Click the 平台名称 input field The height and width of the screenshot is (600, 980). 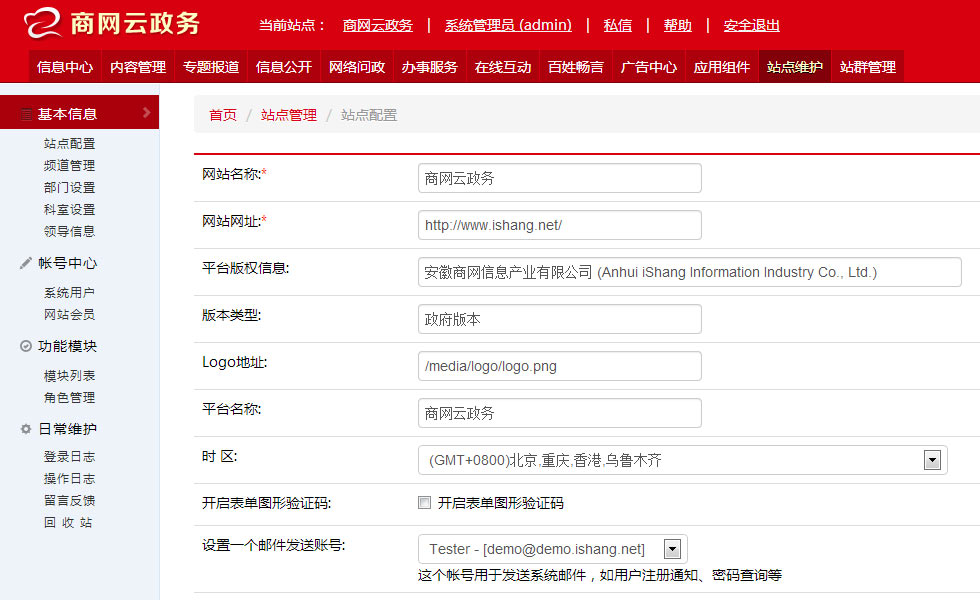(x=559, y=413)
